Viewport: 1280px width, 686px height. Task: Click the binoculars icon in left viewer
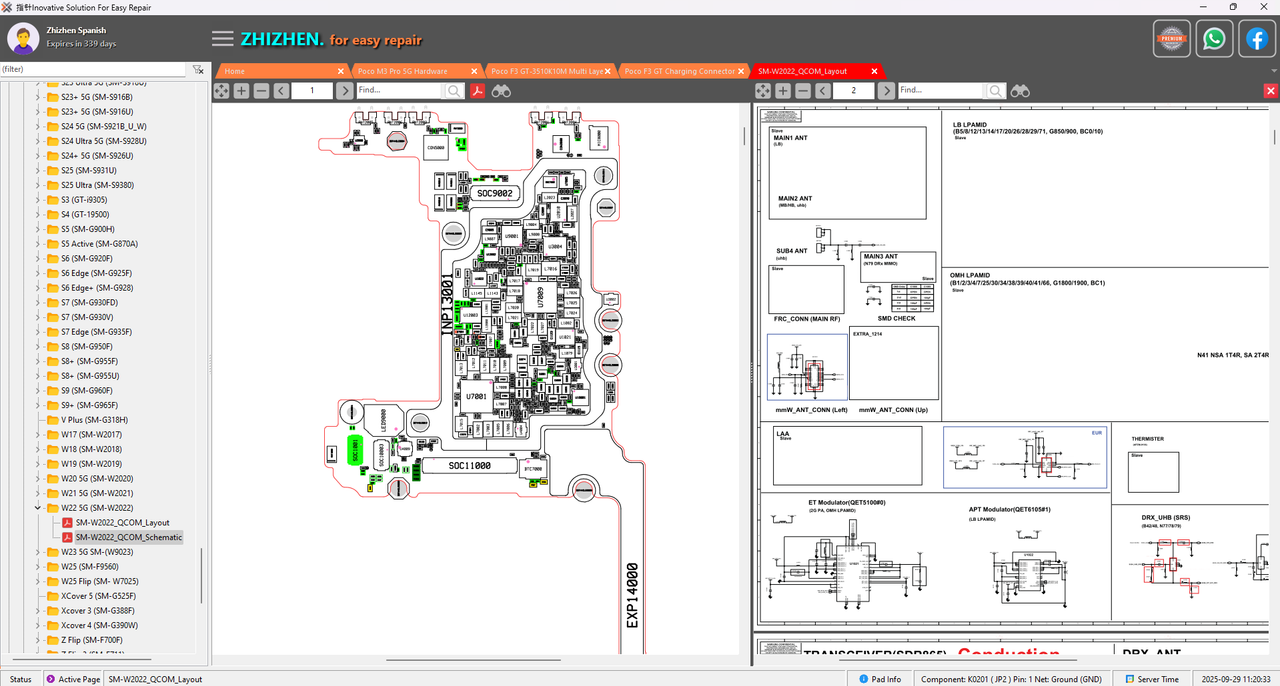coord(501,91)
